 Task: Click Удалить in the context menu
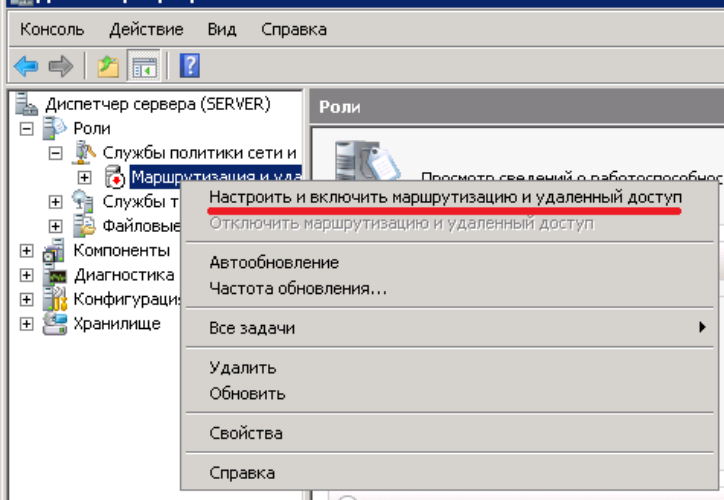242,368
